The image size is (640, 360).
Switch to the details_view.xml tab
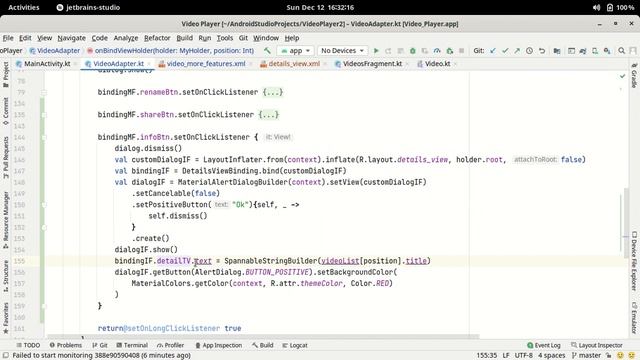291,64
